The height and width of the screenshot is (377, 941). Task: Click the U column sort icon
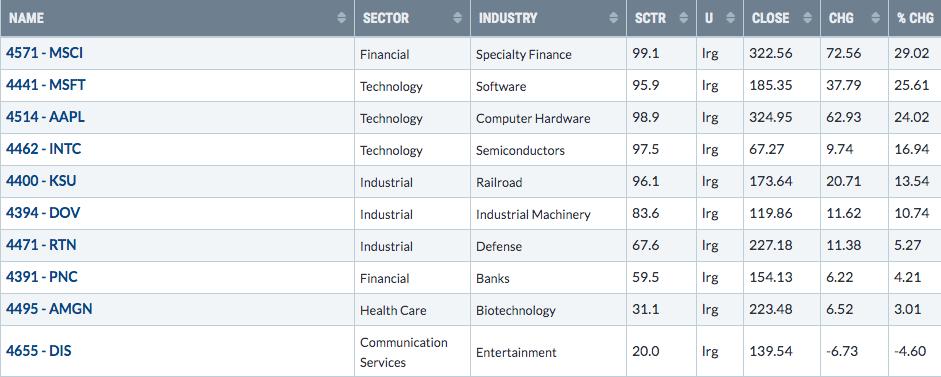[730, 18]
